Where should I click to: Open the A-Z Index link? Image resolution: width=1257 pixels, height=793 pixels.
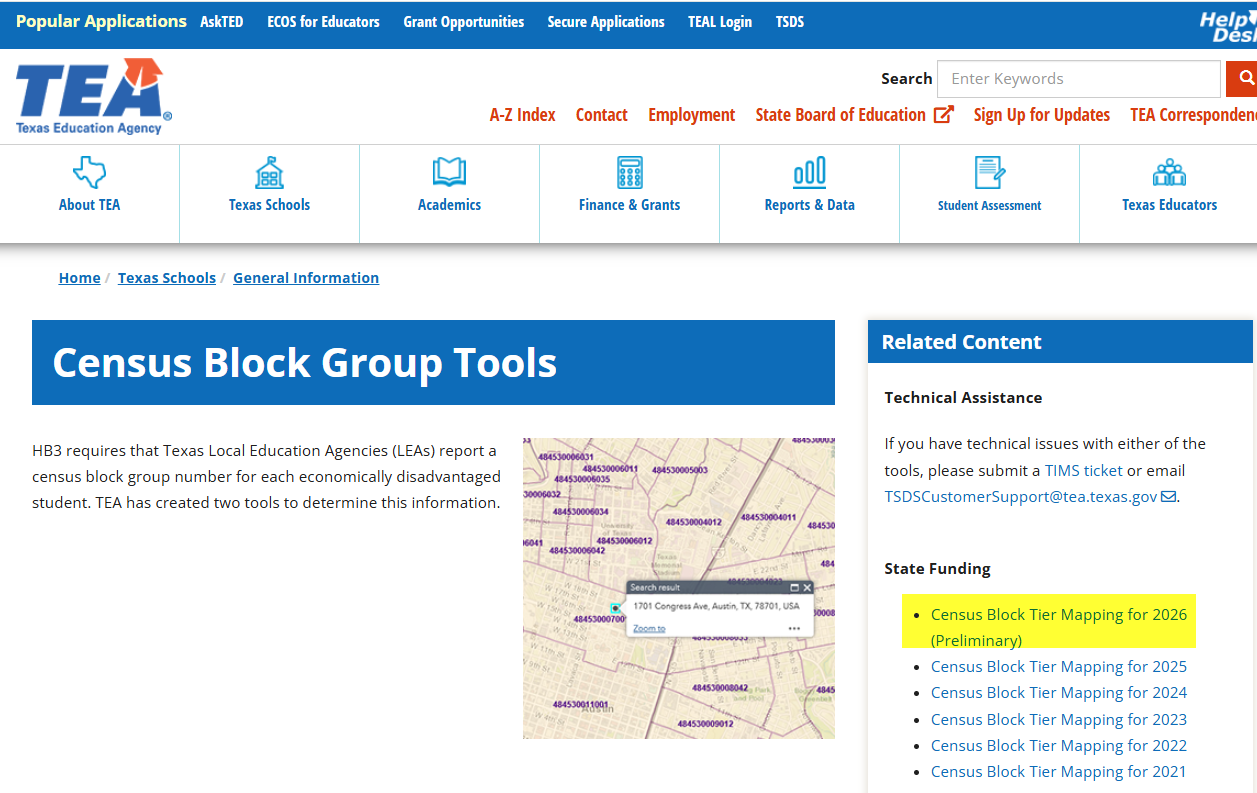522,115
